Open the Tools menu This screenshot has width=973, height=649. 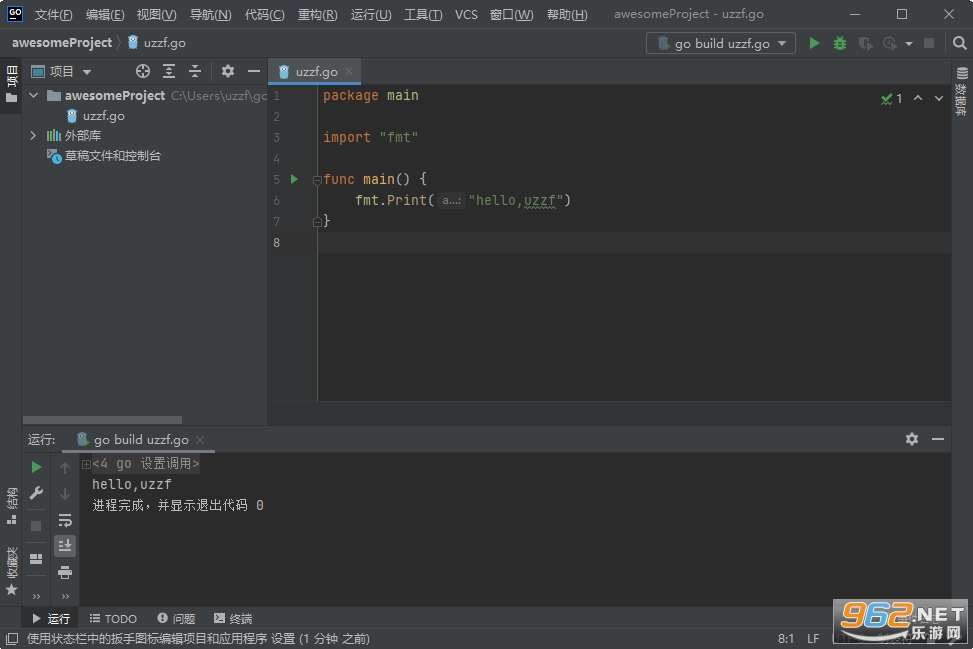[x=423, y=14]
